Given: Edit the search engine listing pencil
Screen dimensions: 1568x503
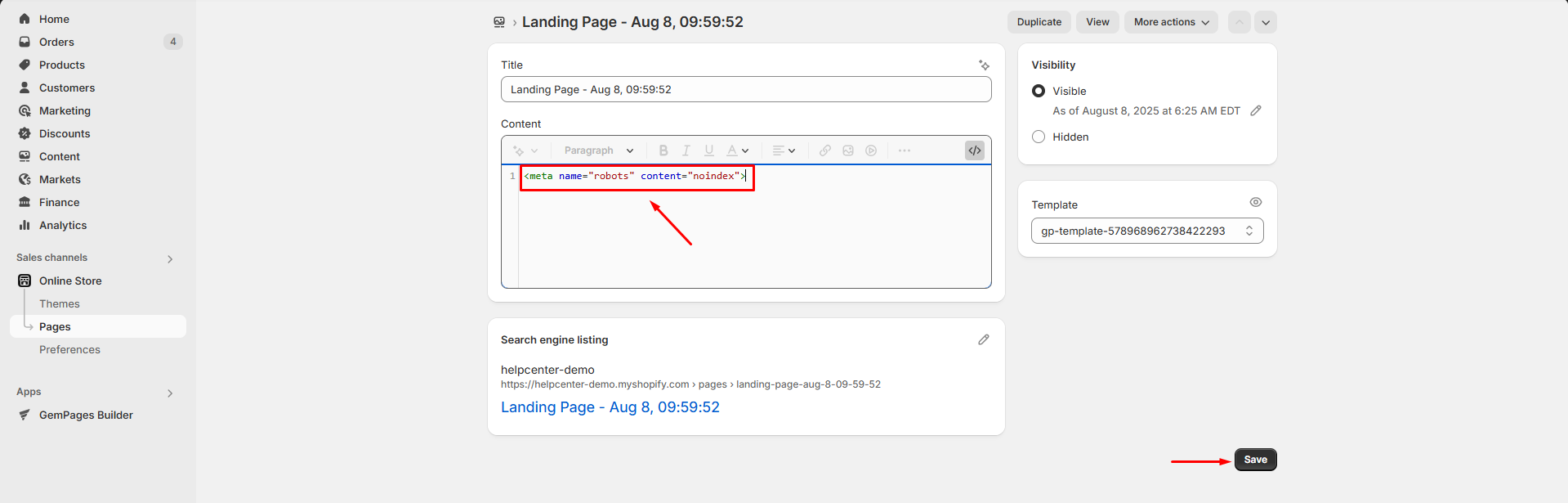Looking at the screenshot, I should 983,339.
